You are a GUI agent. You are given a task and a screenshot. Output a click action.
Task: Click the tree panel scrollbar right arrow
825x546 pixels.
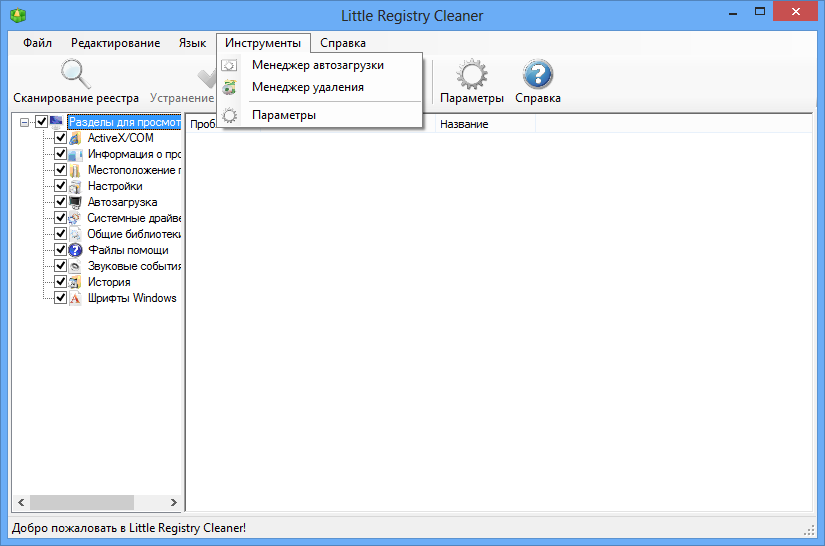pyautogui.click(x=174, y=503)
